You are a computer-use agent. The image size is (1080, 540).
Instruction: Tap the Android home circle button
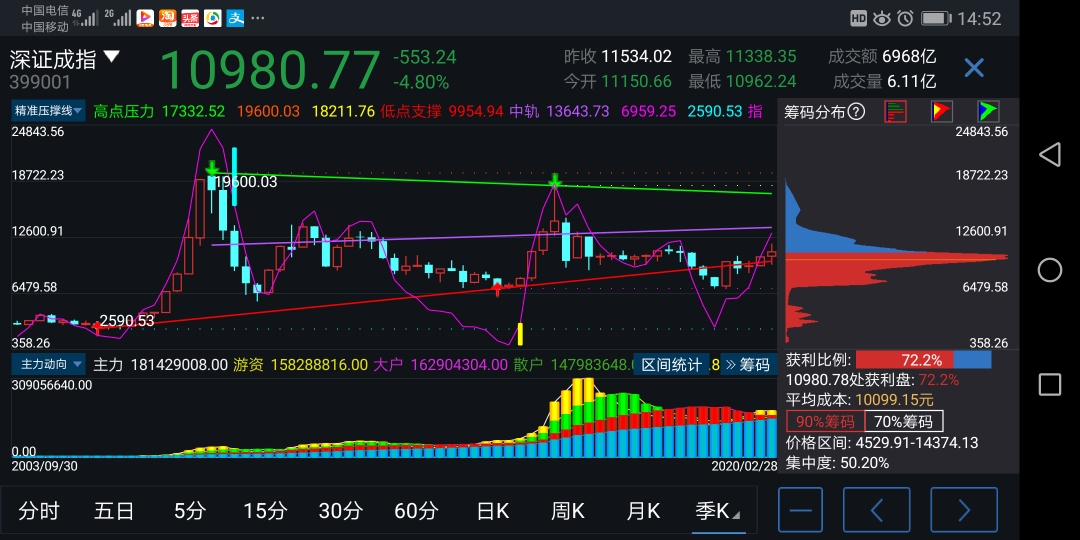1050,270
